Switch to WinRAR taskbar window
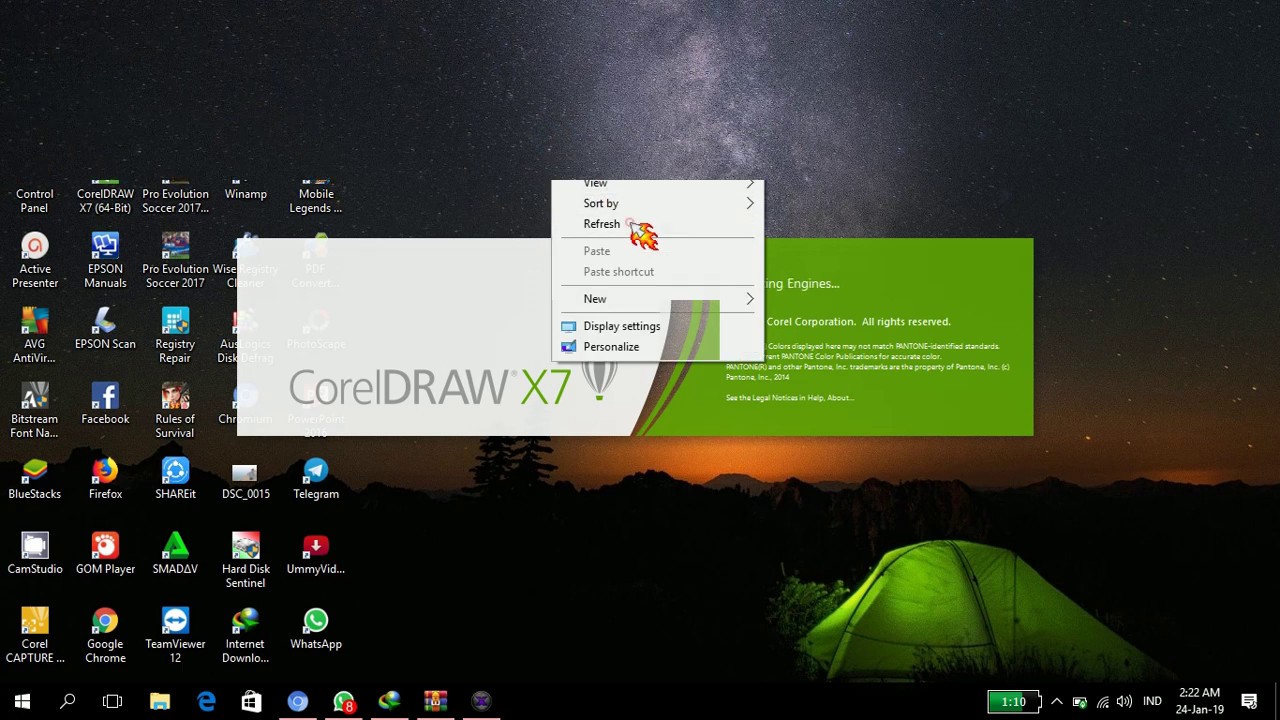The width and height of the screenshot is (1280, 720). point(436,701)
